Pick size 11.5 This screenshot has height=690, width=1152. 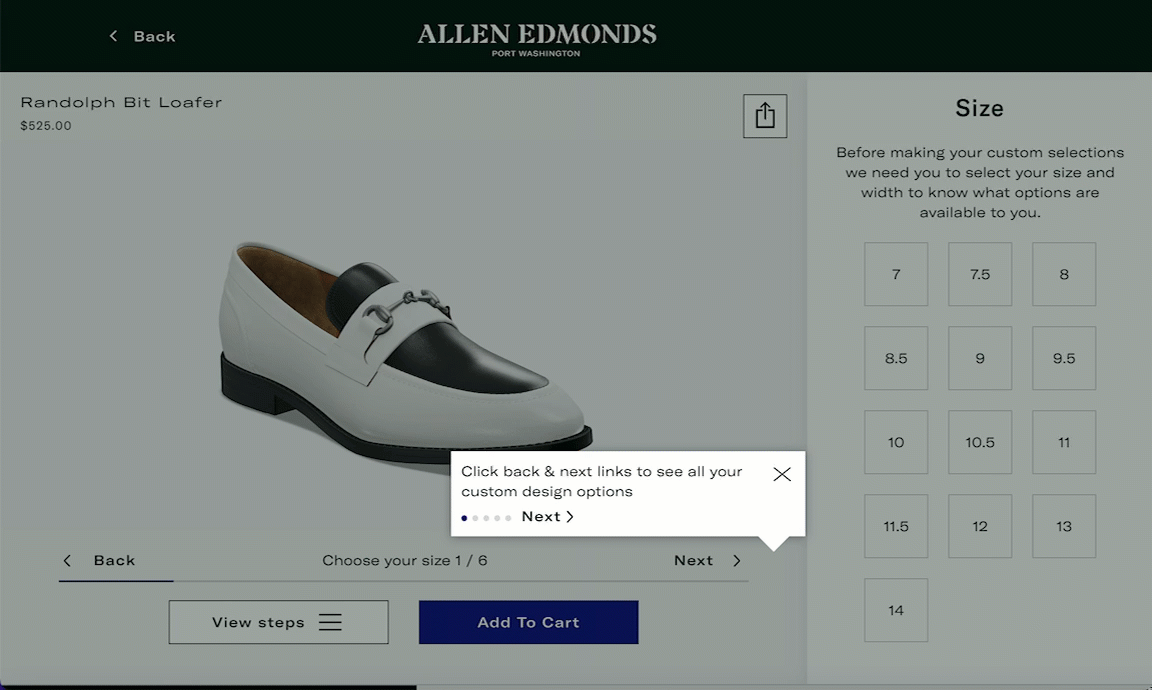point(896,526)
